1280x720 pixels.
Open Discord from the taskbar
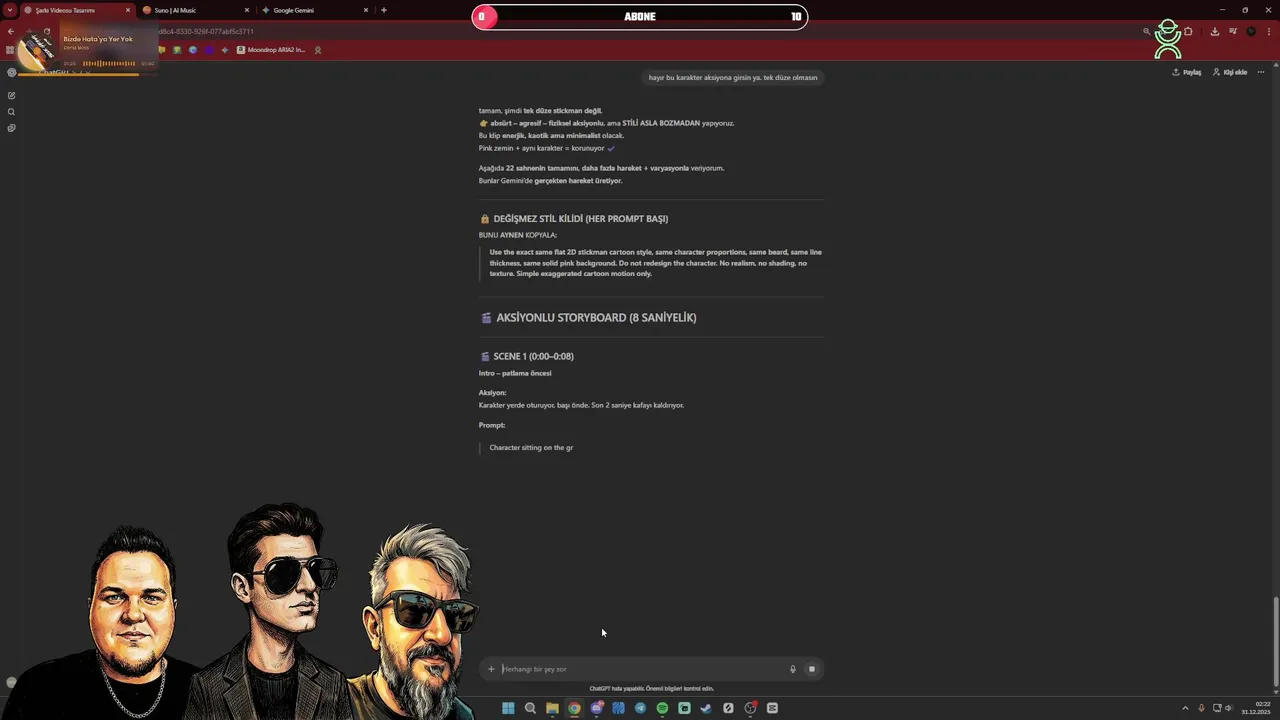click(596, 708)
